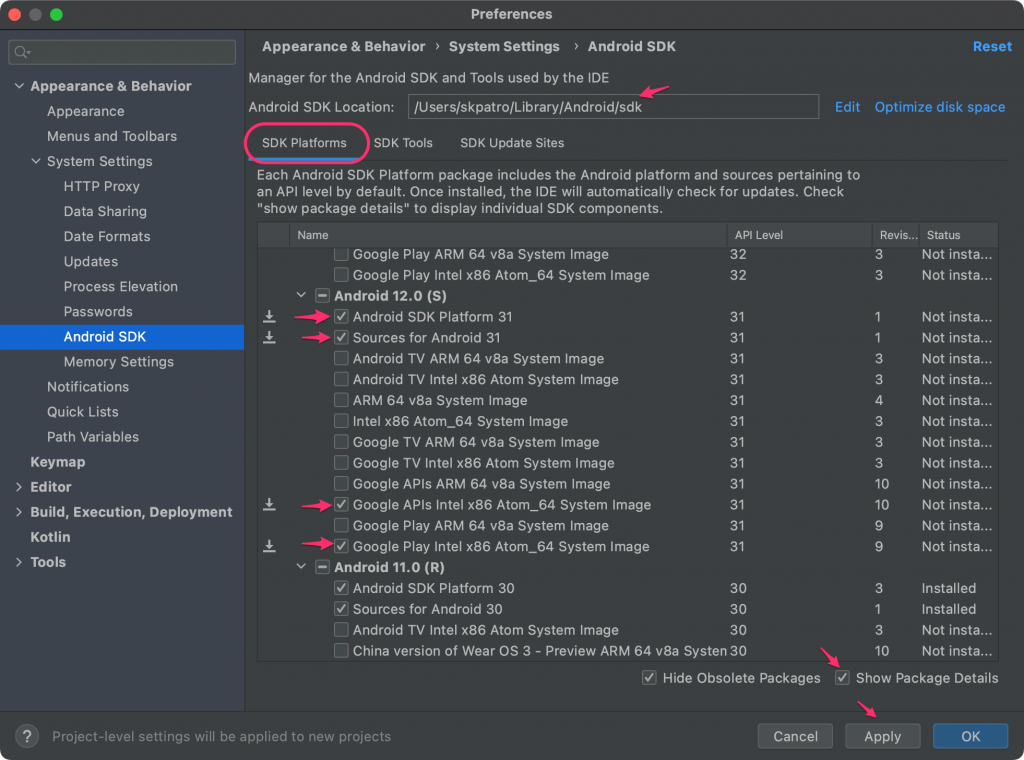Click download icon beside Sources for Android 31
The height and width of the screenshot is (760, 1024).
[x=269, y=338]
